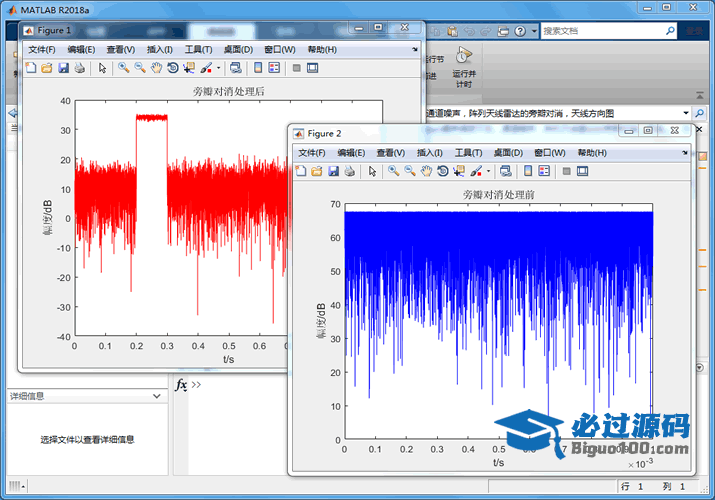Open file icon in Figure 1 toolbar
The image size is (715, 500).
[x=47, y=68]
